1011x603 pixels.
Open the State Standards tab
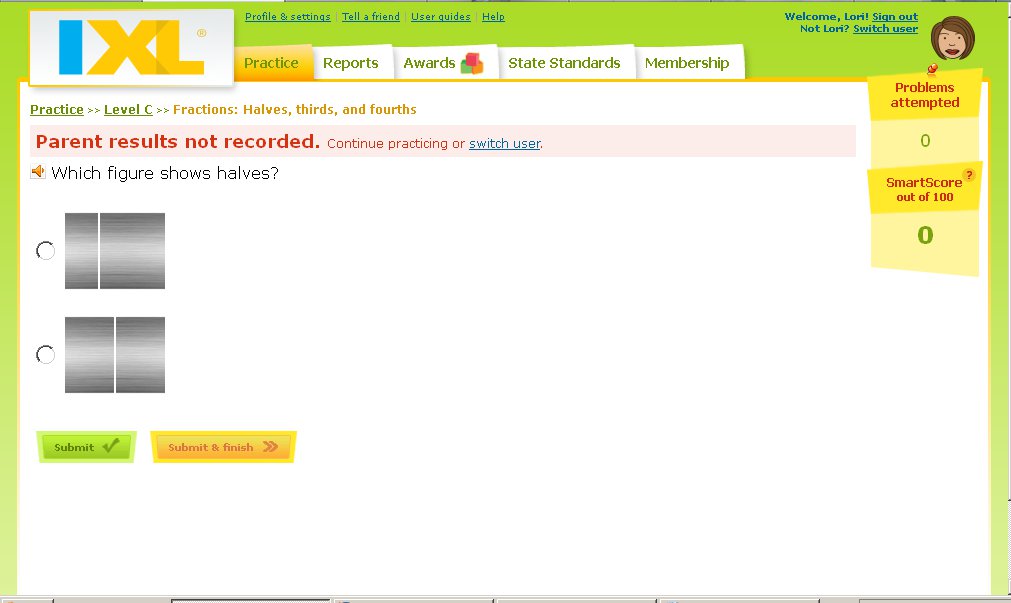pyautogui.click(x=566, y=62)
